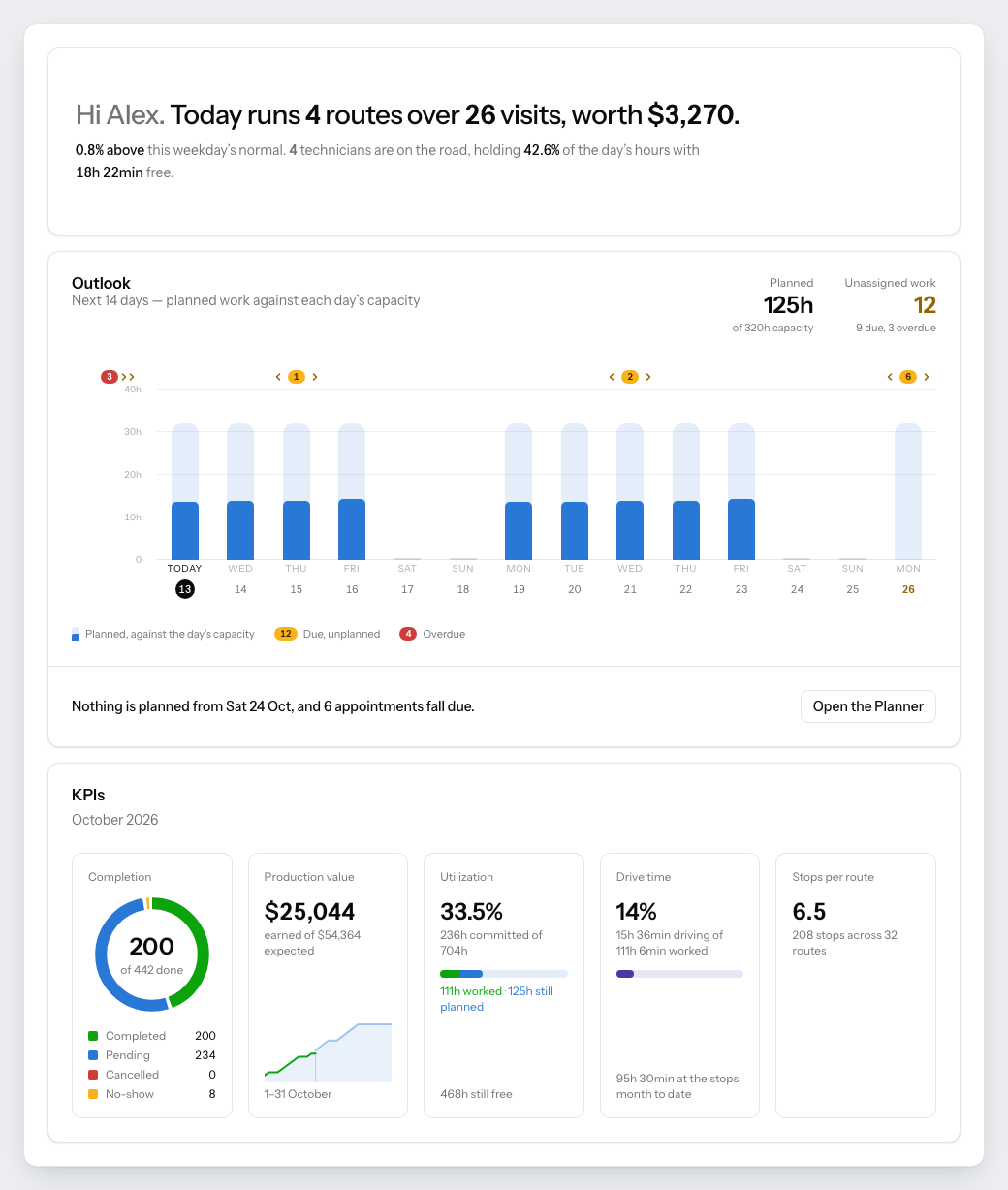Click the yellow due badge showing 6
The width and height of the screenshot is (1008, 1190).
[908, 377]
